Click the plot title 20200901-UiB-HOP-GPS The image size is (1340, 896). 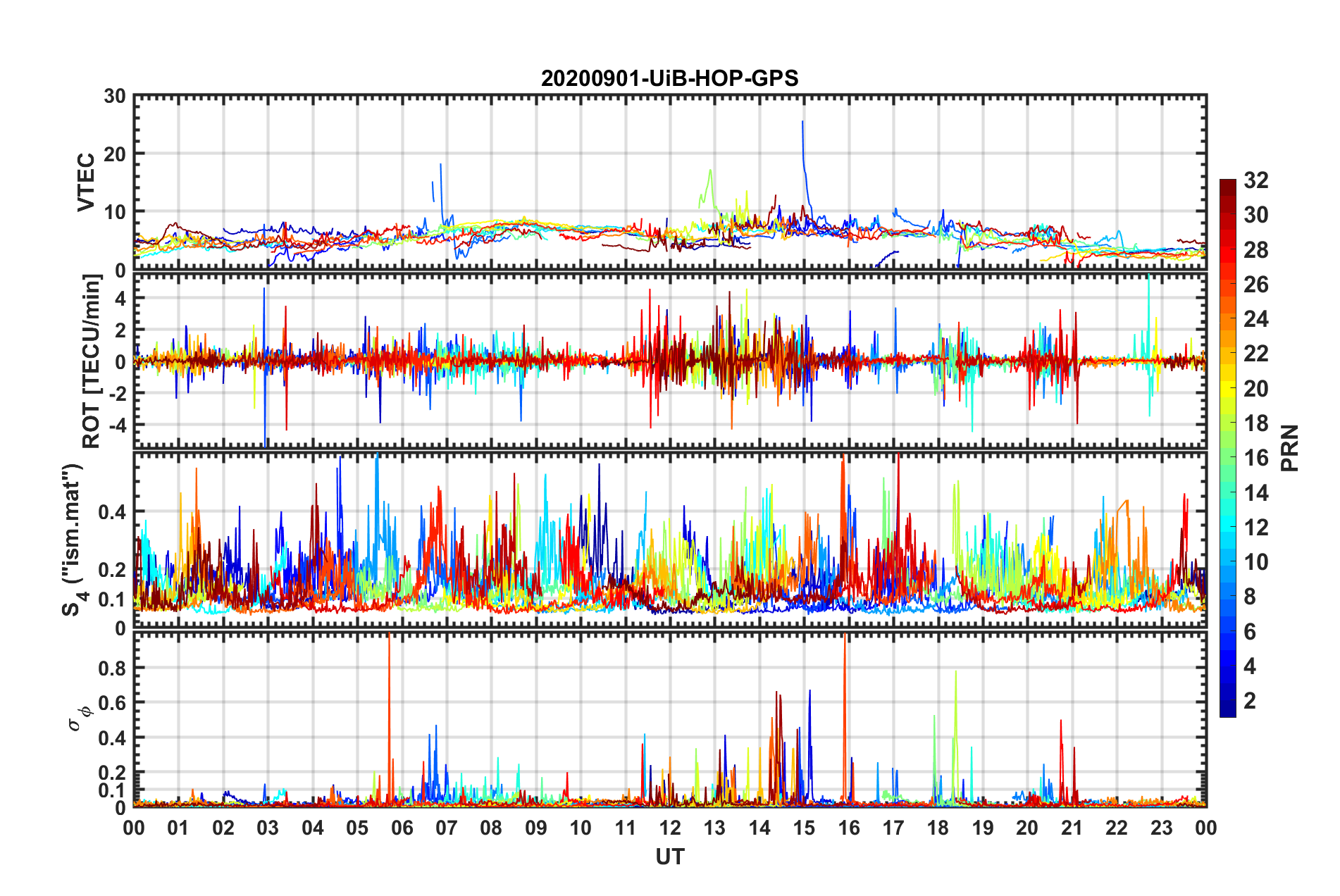click(669, 78)
